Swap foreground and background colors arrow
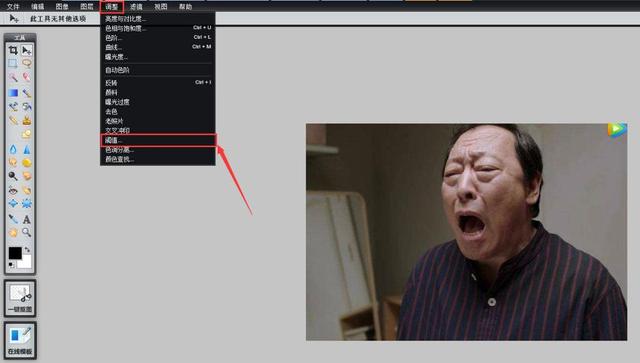This screenshot has width=640, height=363. coord(27,249)
